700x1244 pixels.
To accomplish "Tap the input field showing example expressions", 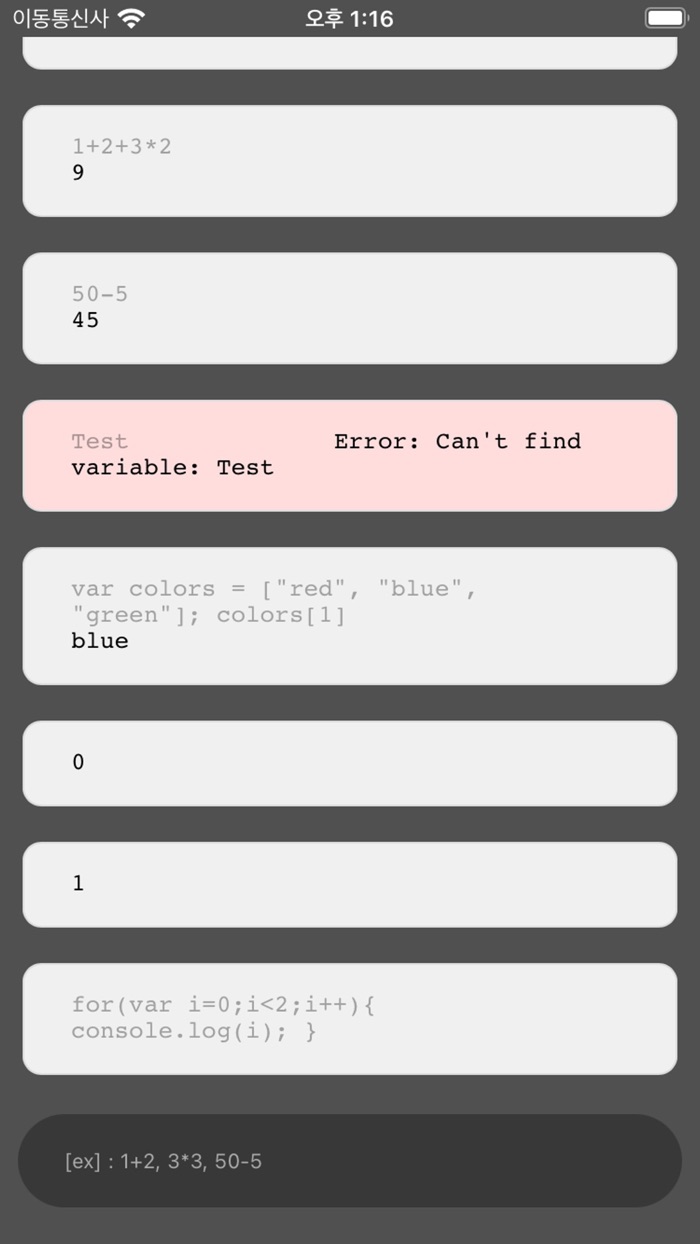I will point(350,1161).
